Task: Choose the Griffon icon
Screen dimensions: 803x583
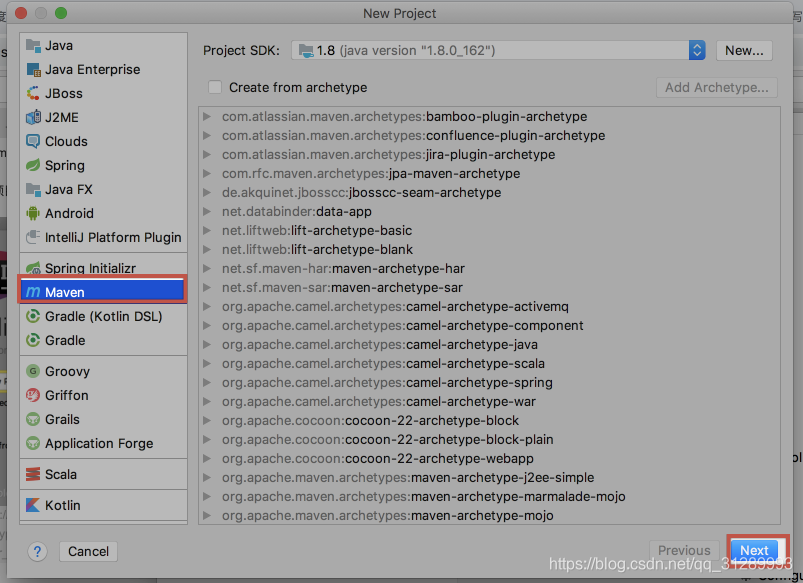Action: (33, 395)
